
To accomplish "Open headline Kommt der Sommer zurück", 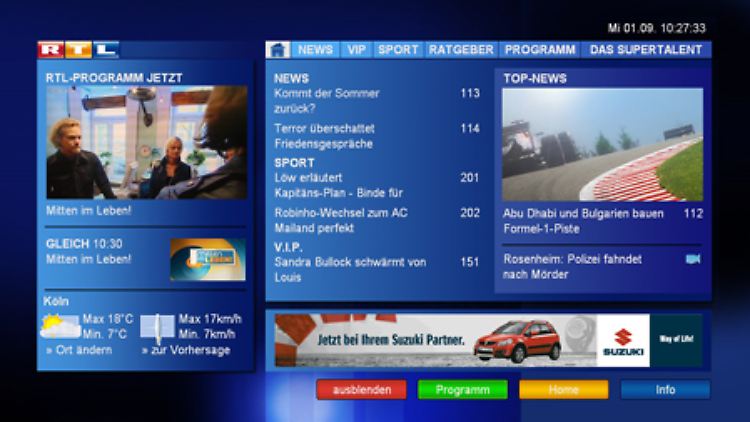I will tap(326, 100).
